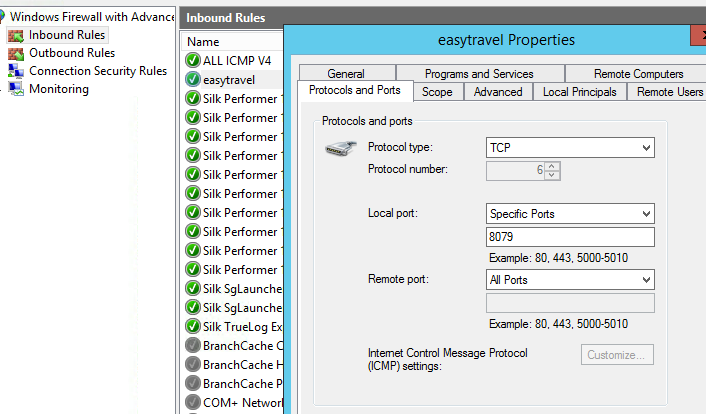Open the Programs and Services tab
706x414 pixels.
(x=479, y=74)
